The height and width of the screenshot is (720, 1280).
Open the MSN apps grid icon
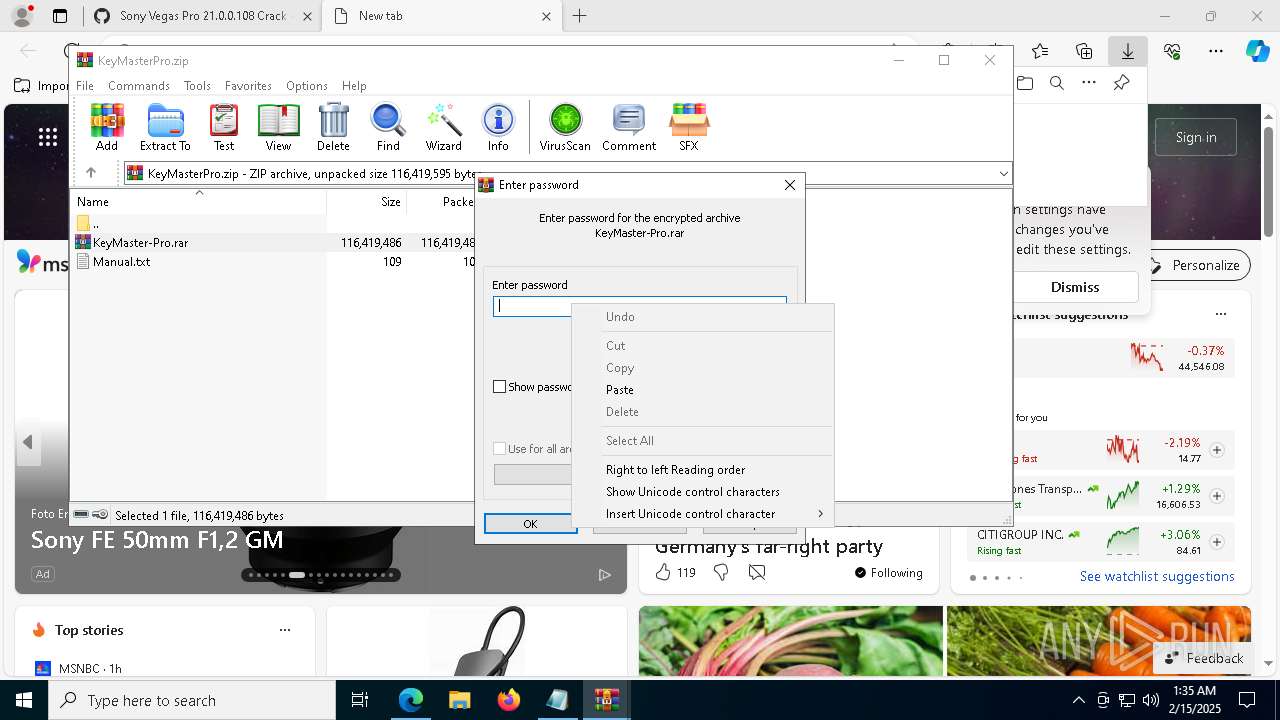coord(47,137)
